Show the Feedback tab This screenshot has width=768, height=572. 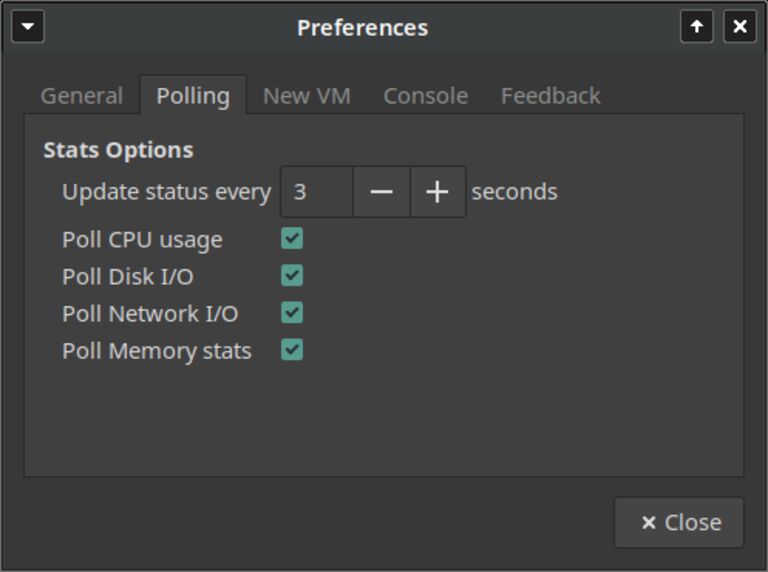click(551, 95)
